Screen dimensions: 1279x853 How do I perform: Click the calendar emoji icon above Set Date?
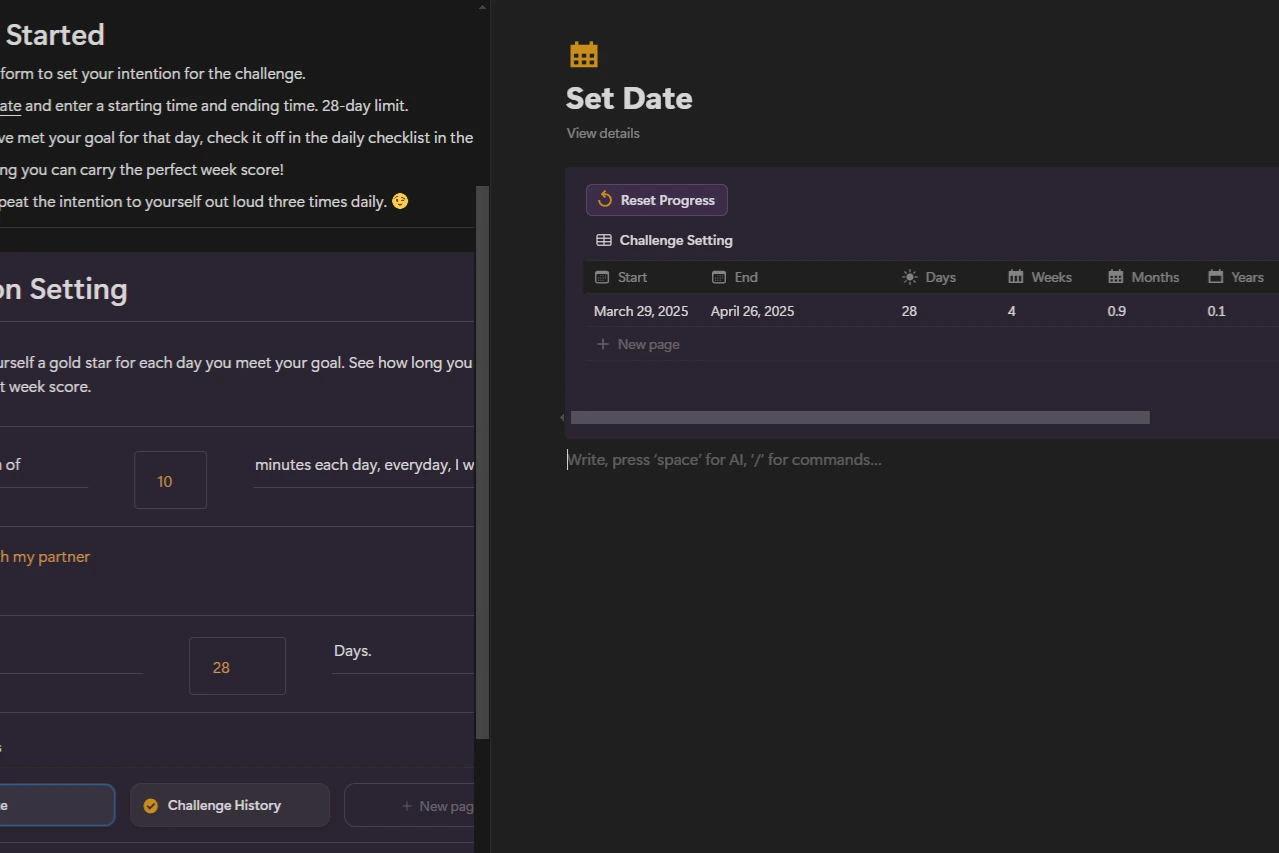click(584, 53)
